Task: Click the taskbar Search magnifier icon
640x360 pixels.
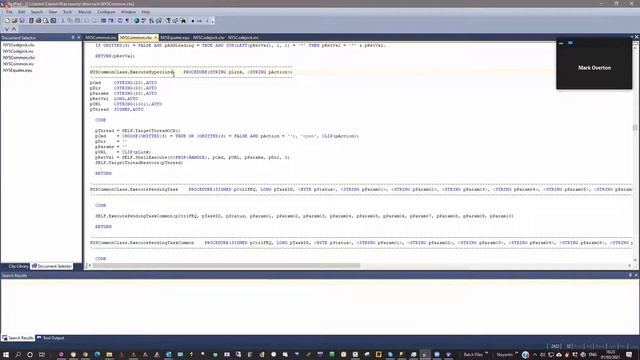Action: (x=18, y=355)
